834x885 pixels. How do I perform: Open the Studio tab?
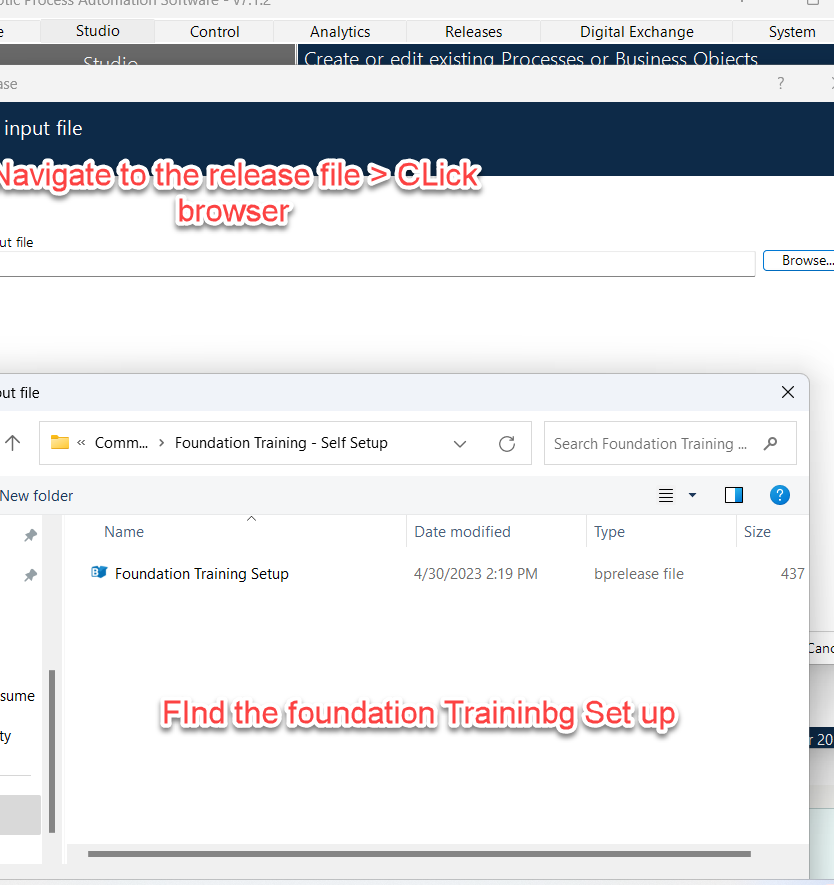97,31
